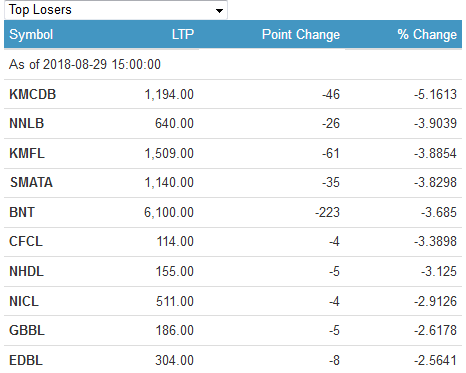Click the As of 2018-08-29 timestamp row

[x=233, y=65]
